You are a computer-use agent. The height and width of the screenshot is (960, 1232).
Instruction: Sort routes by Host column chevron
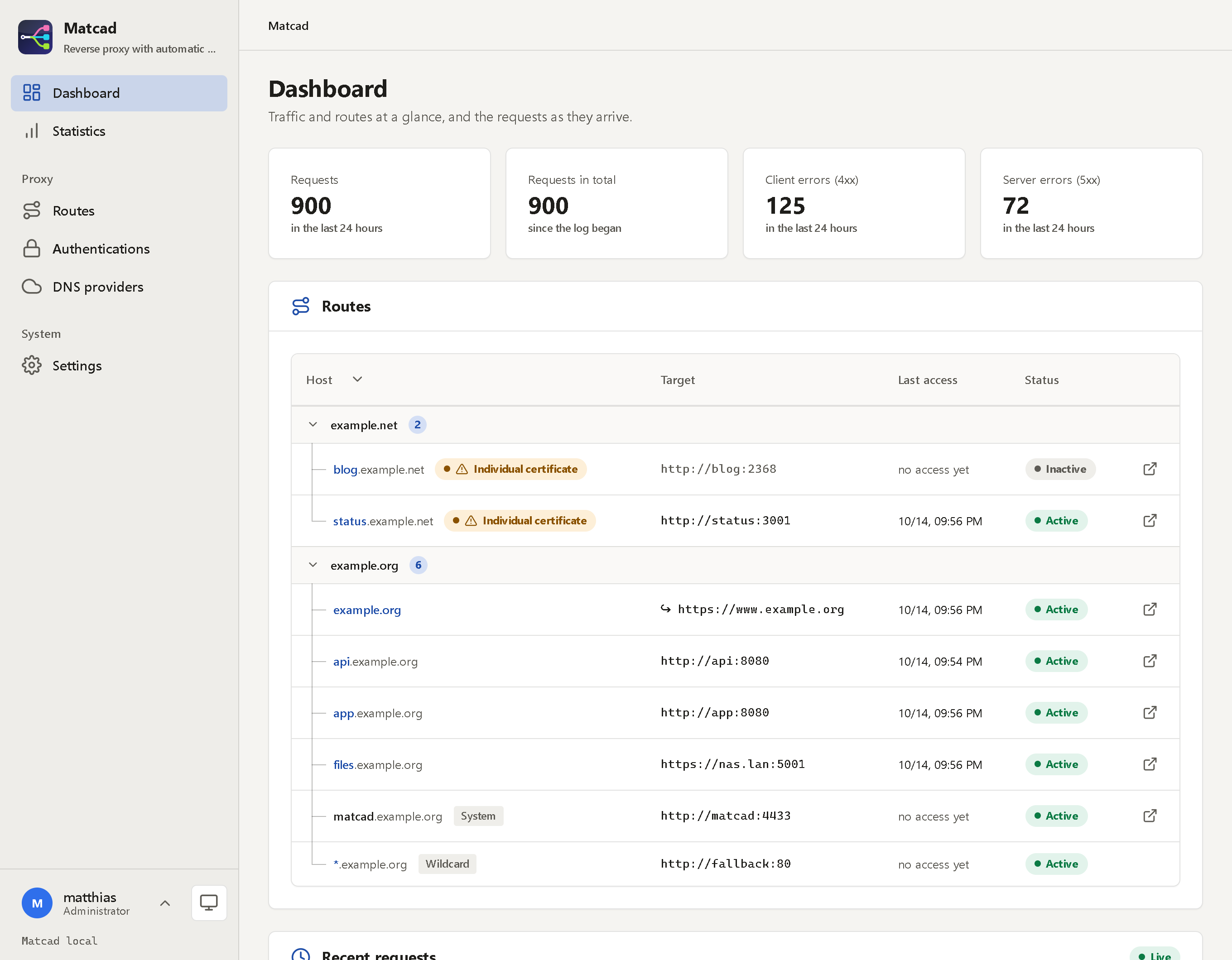(357, 379)
